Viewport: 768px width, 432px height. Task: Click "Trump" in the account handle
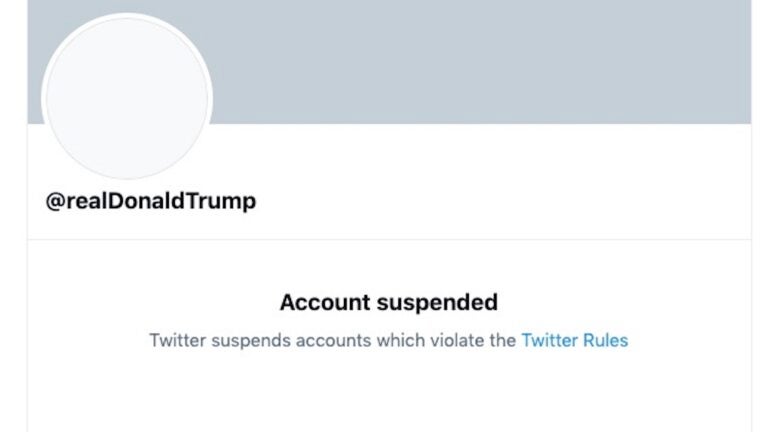coord(225,201)
